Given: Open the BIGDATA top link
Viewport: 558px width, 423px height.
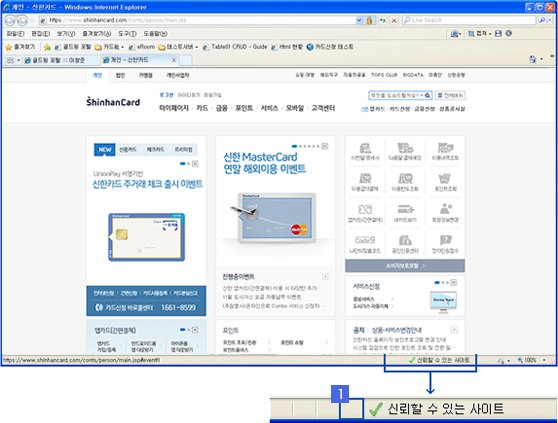Looking at the screenshot, I should click(x=413, y=75).
